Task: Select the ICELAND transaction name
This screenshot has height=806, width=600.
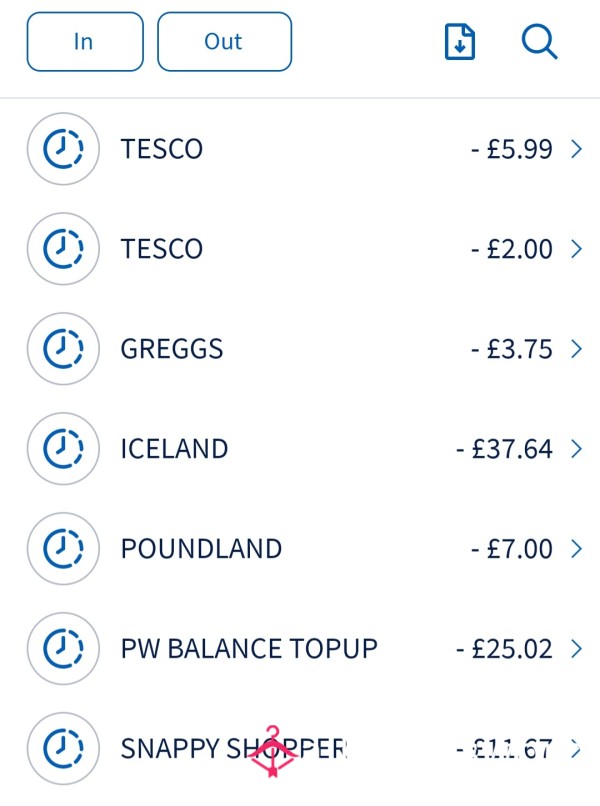Action: (174, 449)
